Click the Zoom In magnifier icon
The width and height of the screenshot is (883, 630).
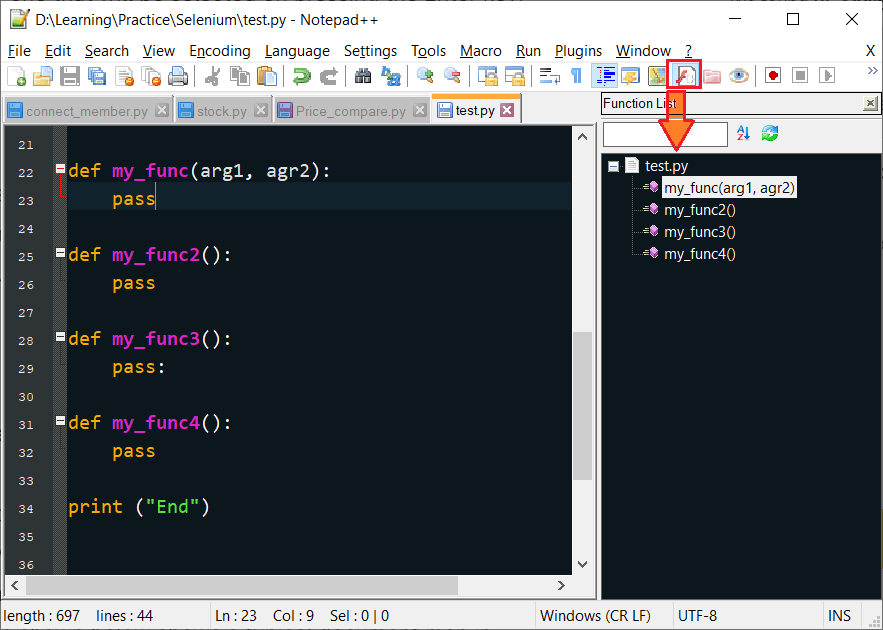click(x=425, y=75)
